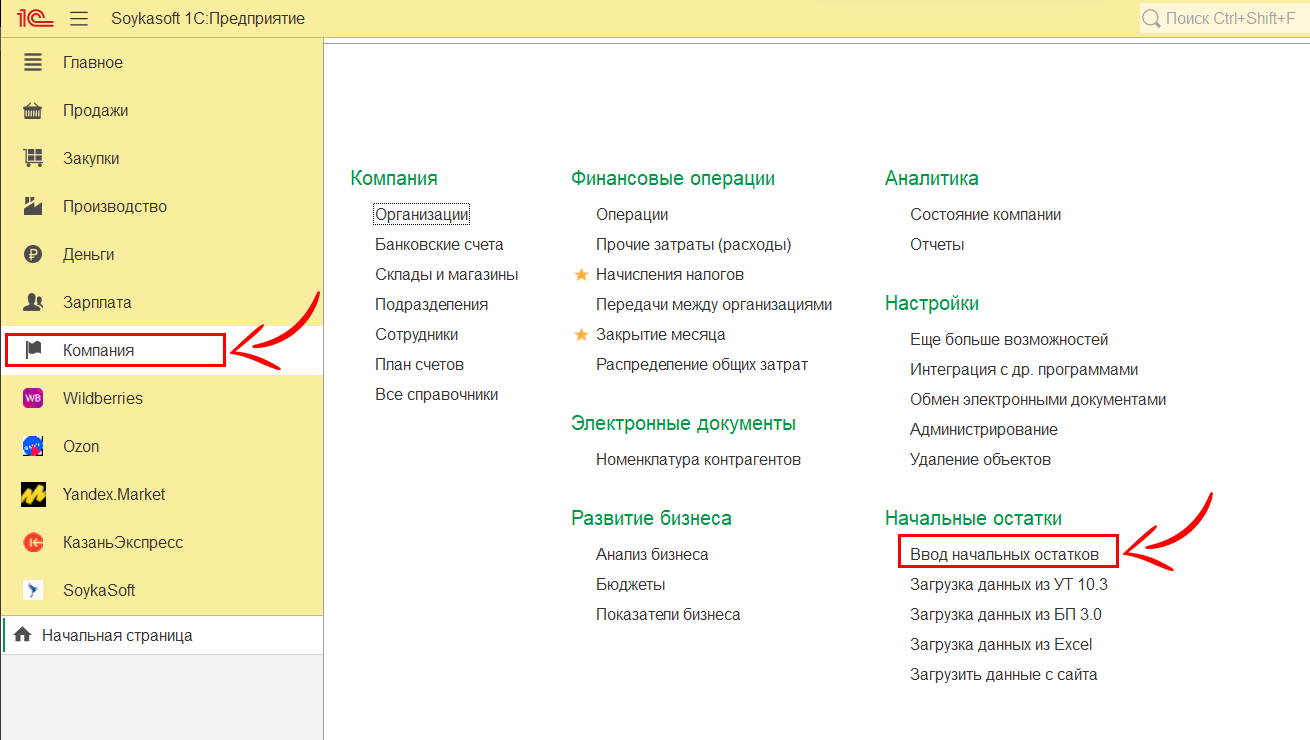Open the hamburger main menu icon
The image size is (1310, 740).
(x=80, y=19)
